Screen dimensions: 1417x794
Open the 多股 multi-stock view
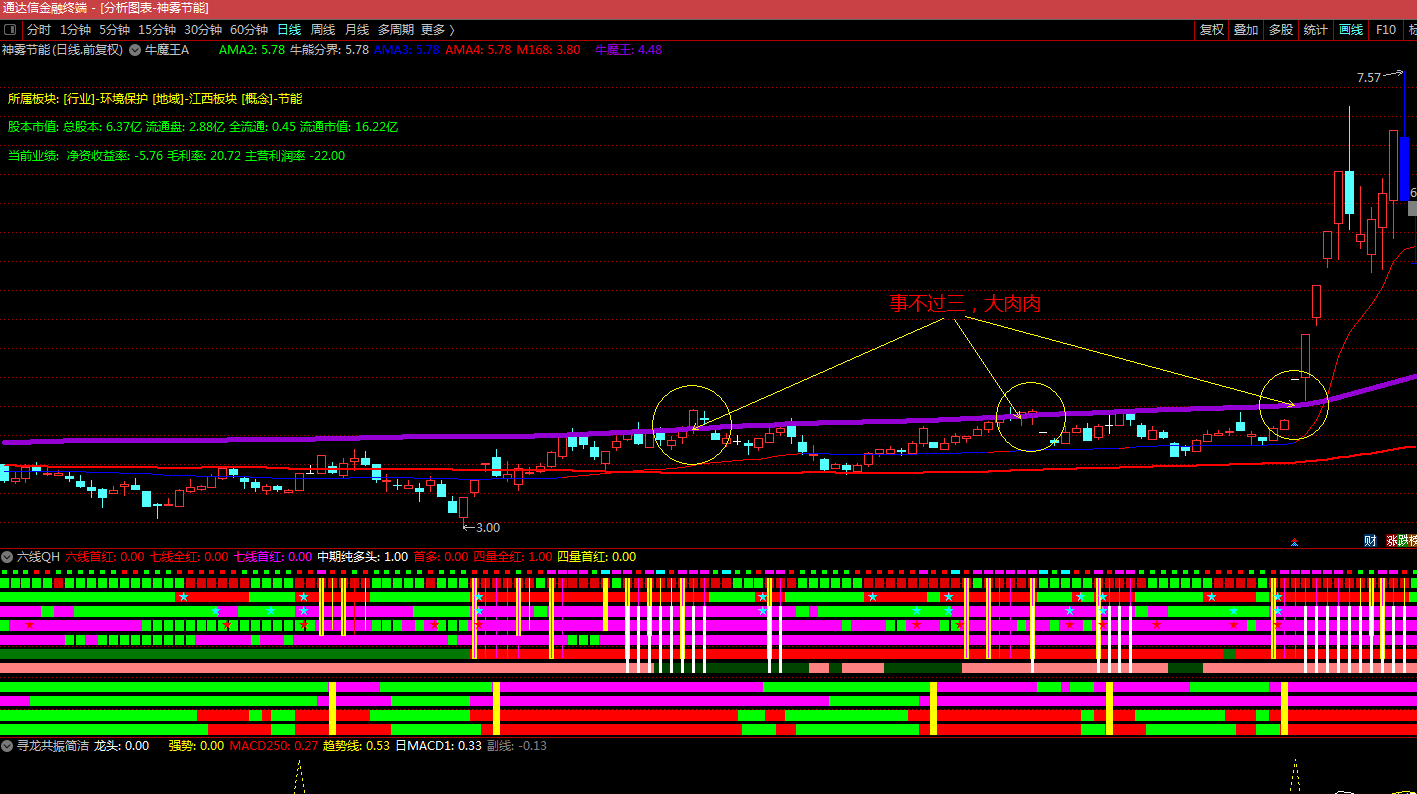pos(1281,30)
